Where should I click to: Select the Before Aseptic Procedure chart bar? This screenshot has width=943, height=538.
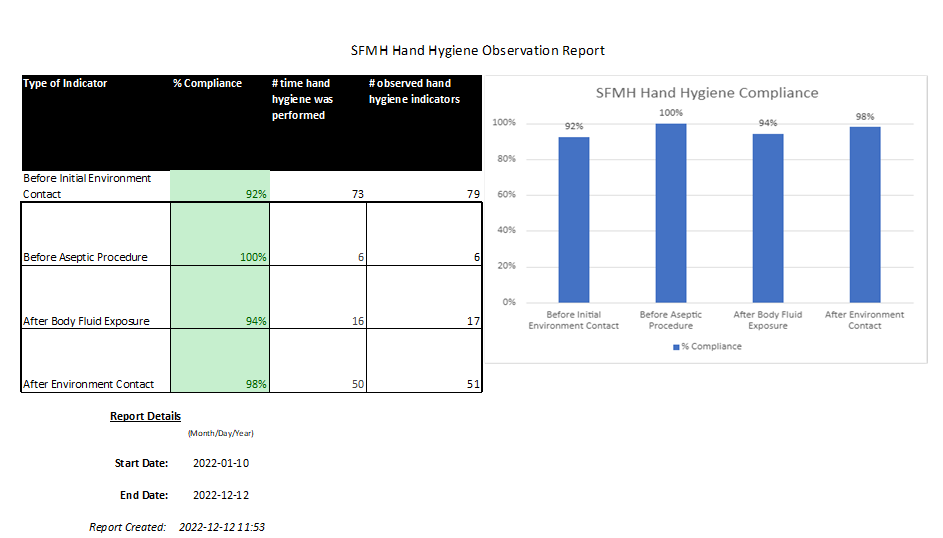pos(671,213)
